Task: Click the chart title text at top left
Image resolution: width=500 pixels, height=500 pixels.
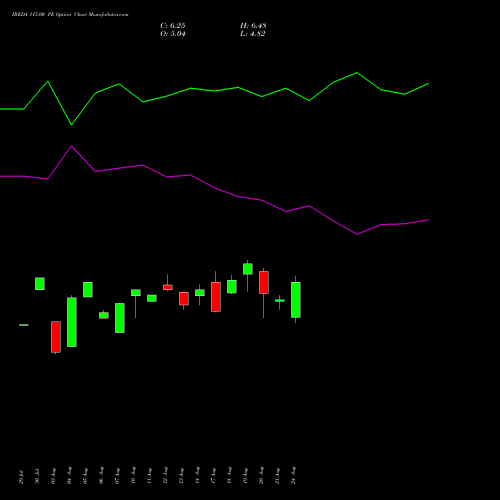Action: pos(70,14)
